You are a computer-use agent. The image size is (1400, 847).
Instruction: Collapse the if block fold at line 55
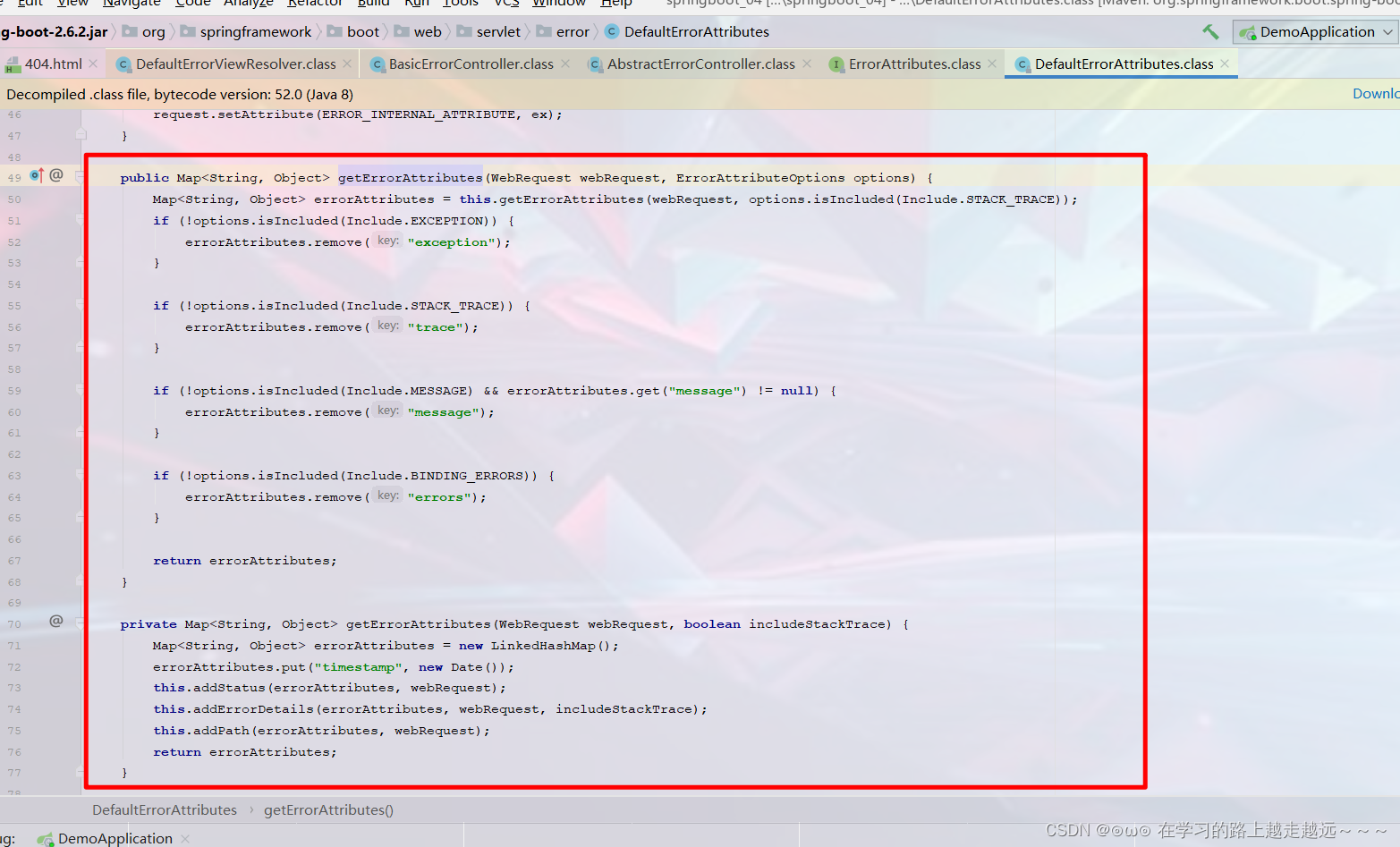click(x=81, y=305)
